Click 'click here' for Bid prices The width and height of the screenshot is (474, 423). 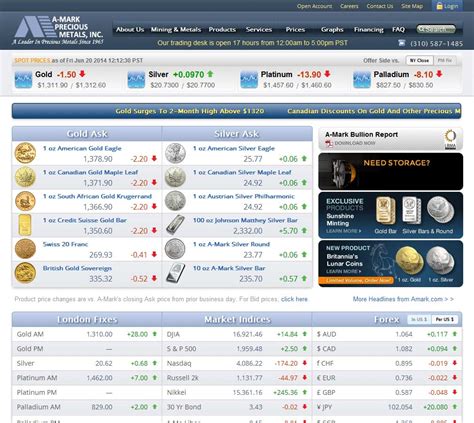(x=294, y=299)
